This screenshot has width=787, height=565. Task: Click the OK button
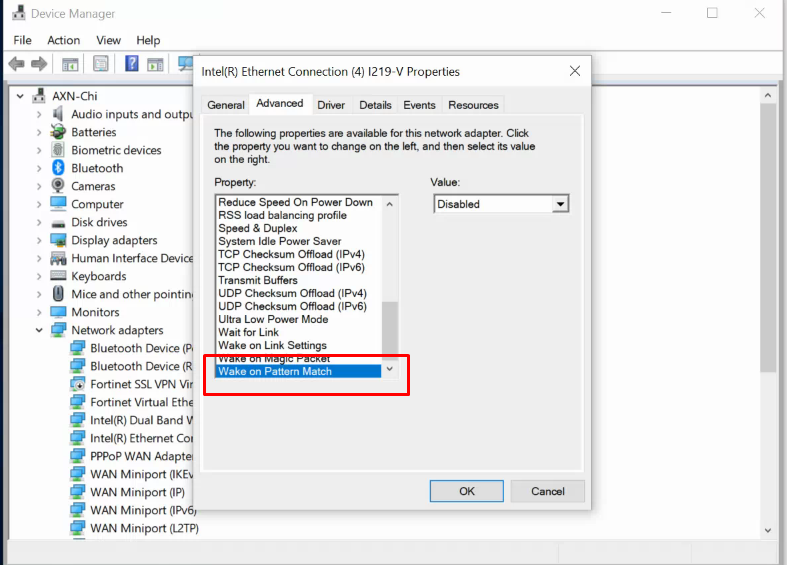(x=467, y=491)
